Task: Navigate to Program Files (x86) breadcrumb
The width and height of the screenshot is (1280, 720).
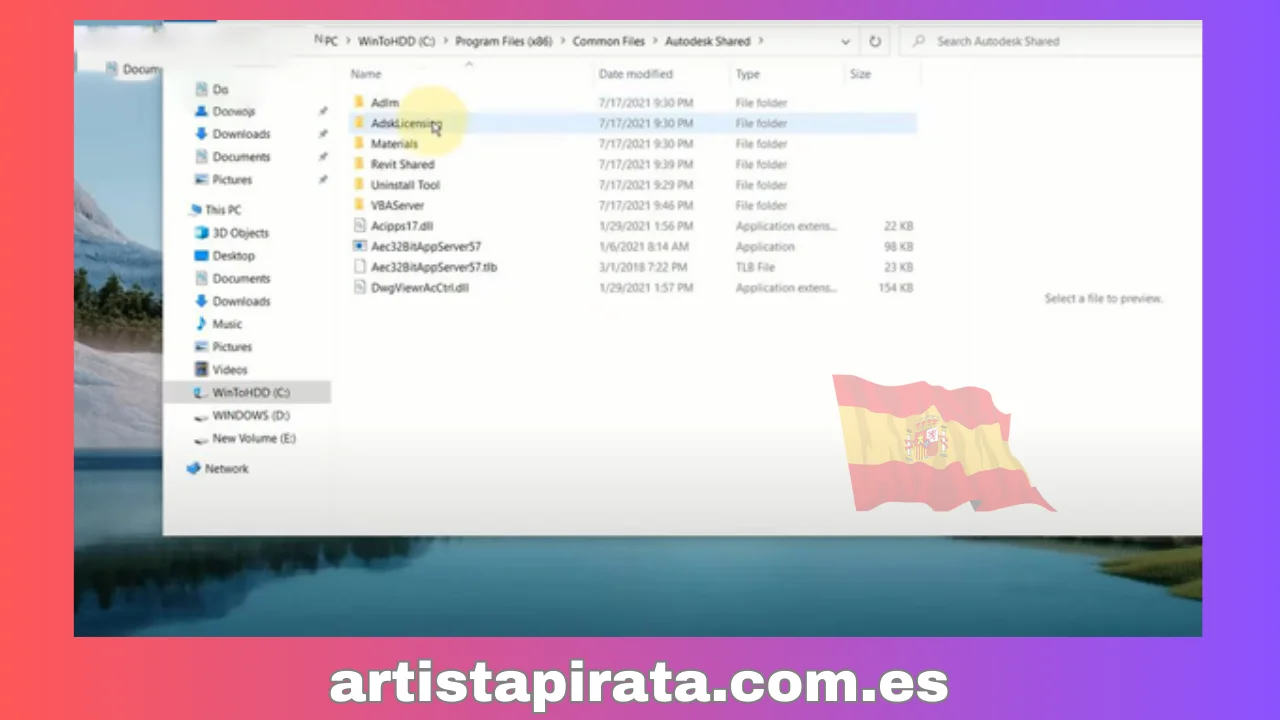Action: (x=503, y=42)
